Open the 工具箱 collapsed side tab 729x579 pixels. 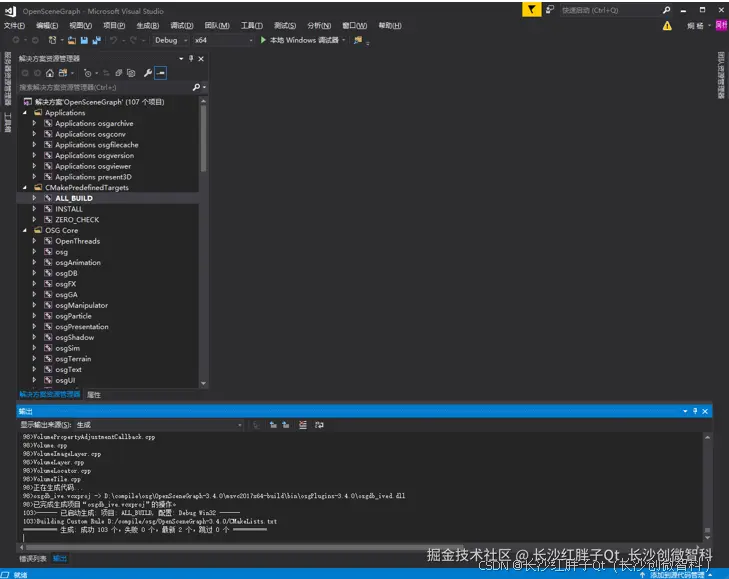(7, 122)
